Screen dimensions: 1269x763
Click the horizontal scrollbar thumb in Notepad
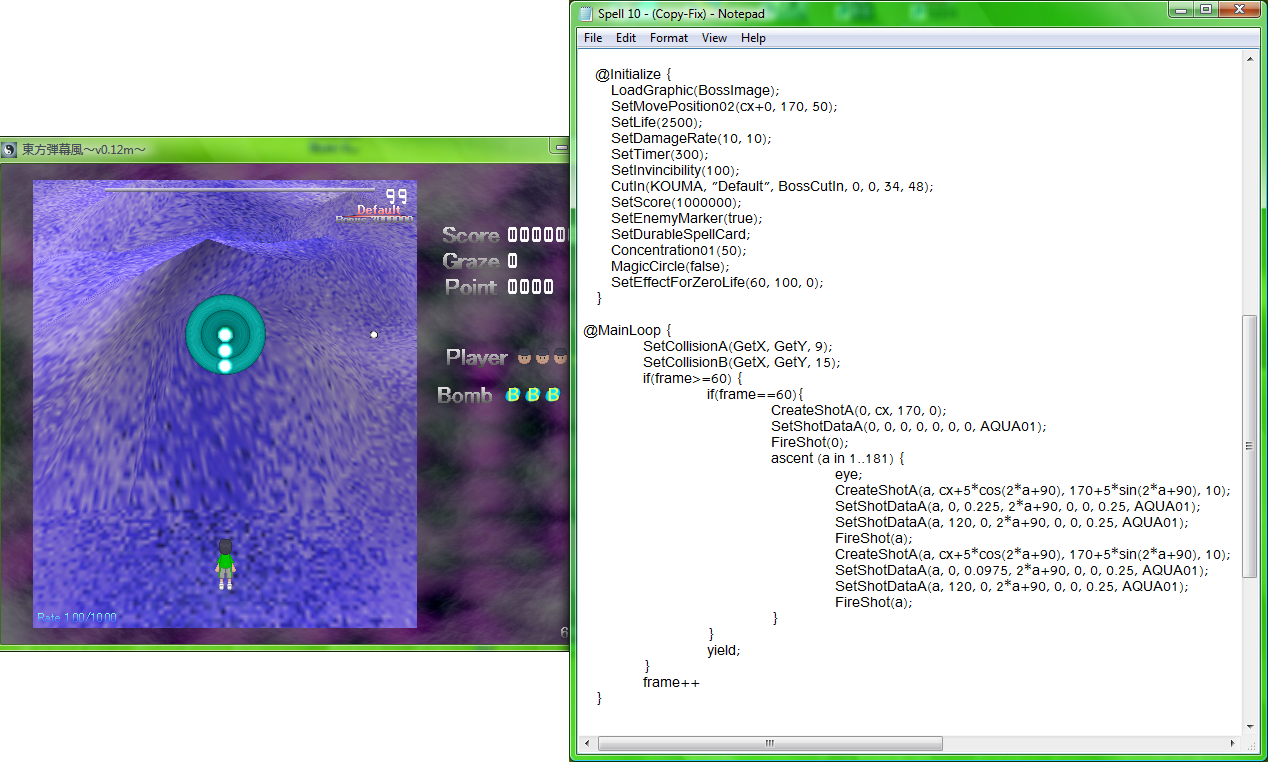770,744
